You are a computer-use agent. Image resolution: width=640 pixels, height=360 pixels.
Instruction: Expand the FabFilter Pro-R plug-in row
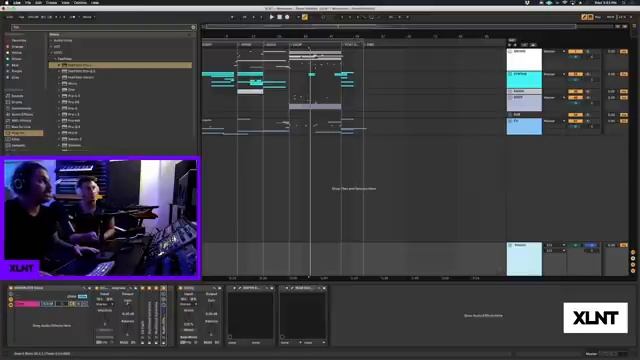tap(59, 133)
